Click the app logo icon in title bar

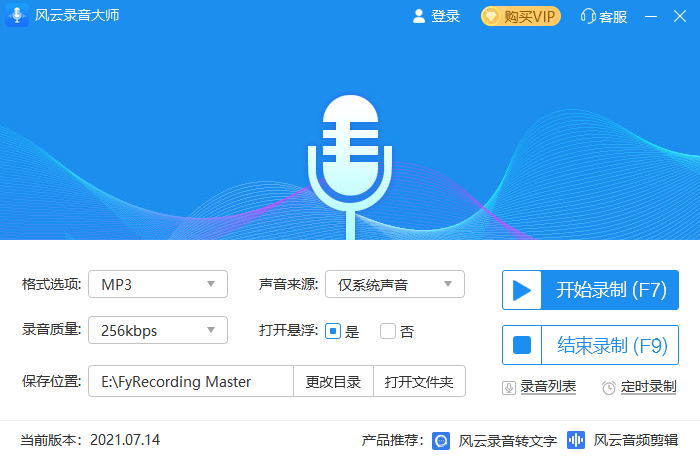point(18,16)
